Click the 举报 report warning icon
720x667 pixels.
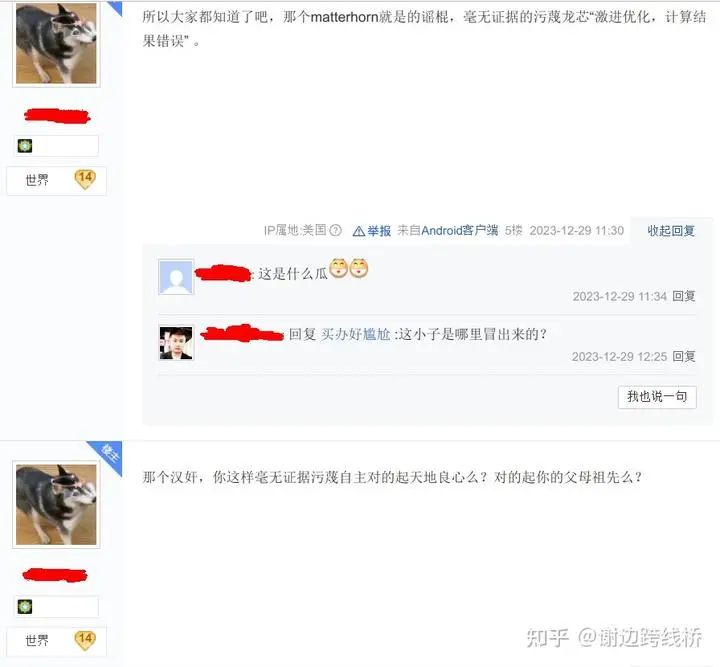359,231
